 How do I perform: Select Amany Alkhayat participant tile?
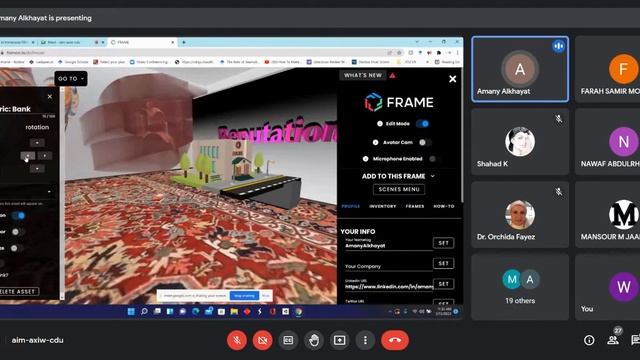[x=520, y=69]
